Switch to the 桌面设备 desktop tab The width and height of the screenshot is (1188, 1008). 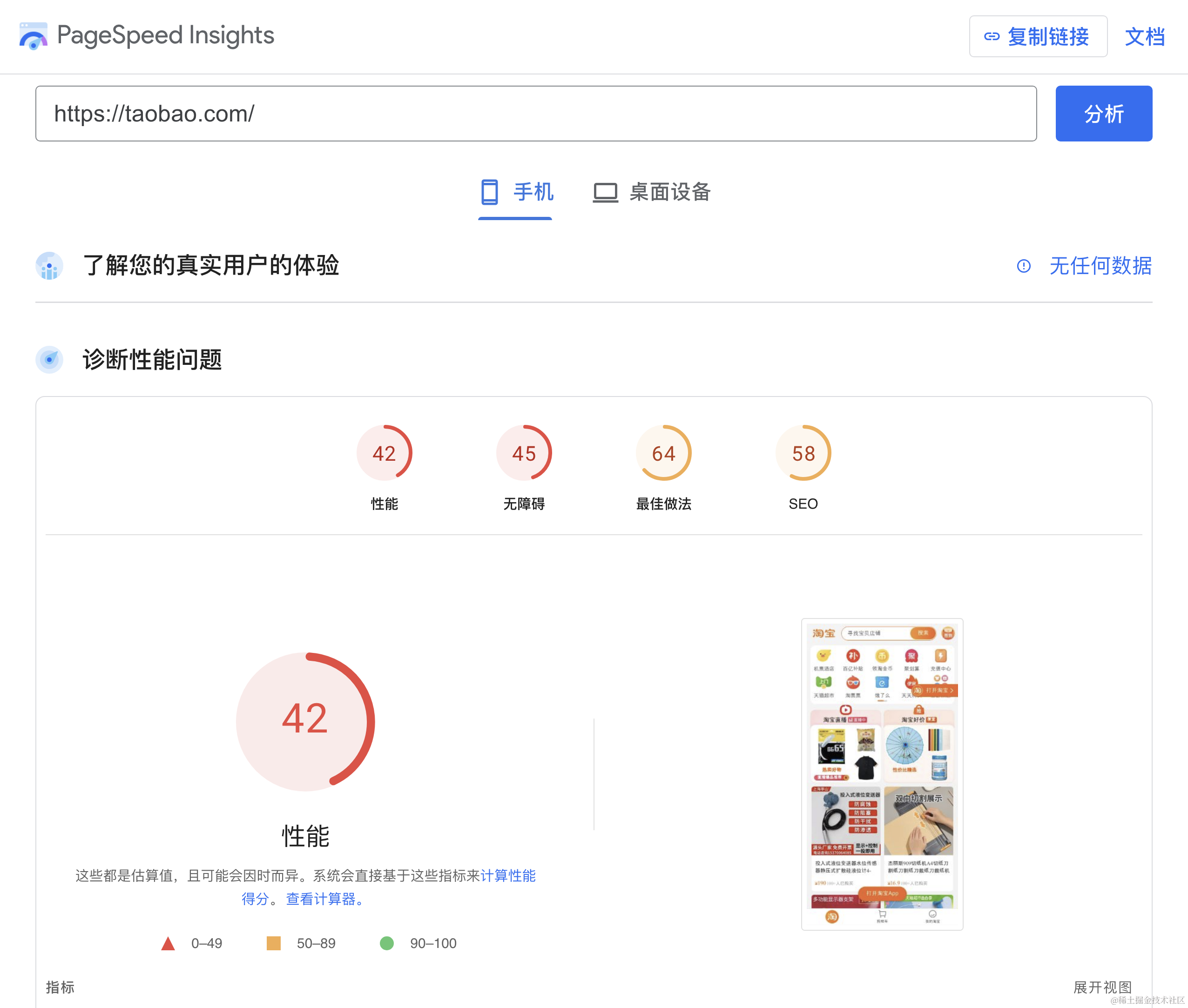click(x=652, y=192)
